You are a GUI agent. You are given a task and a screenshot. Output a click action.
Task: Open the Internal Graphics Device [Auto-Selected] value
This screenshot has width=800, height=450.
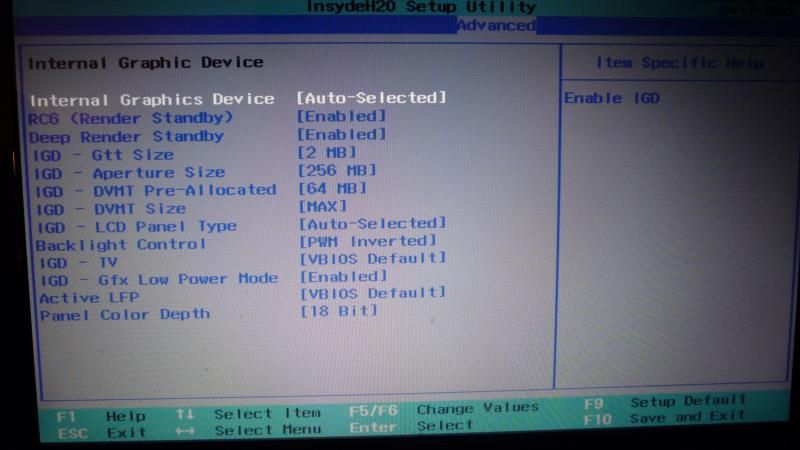click(x=371, y=97)
